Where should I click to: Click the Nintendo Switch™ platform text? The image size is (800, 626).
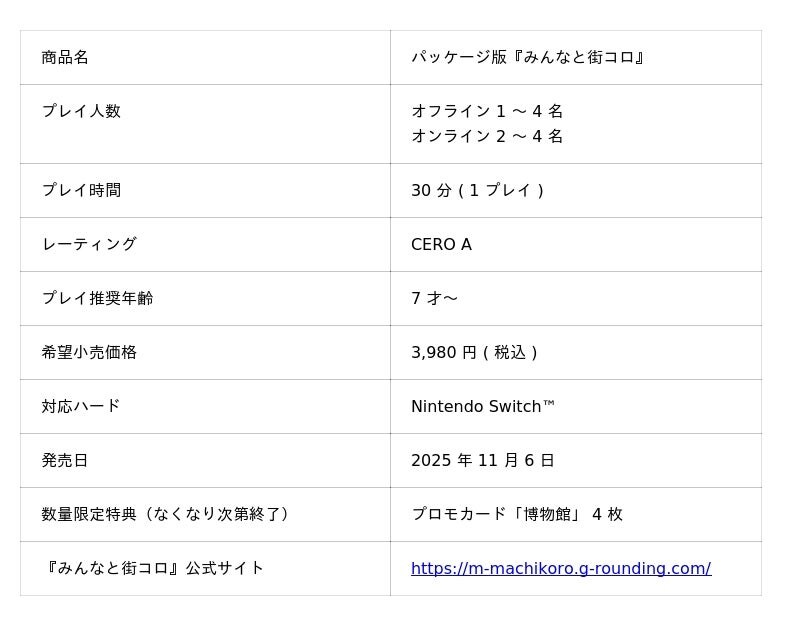(483, 407)
